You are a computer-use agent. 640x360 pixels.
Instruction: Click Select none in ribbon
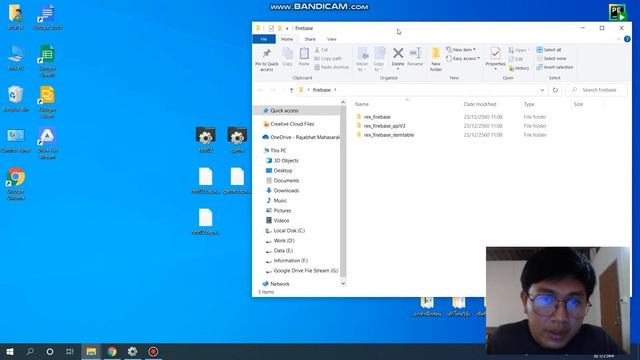(x=551, y=58)
